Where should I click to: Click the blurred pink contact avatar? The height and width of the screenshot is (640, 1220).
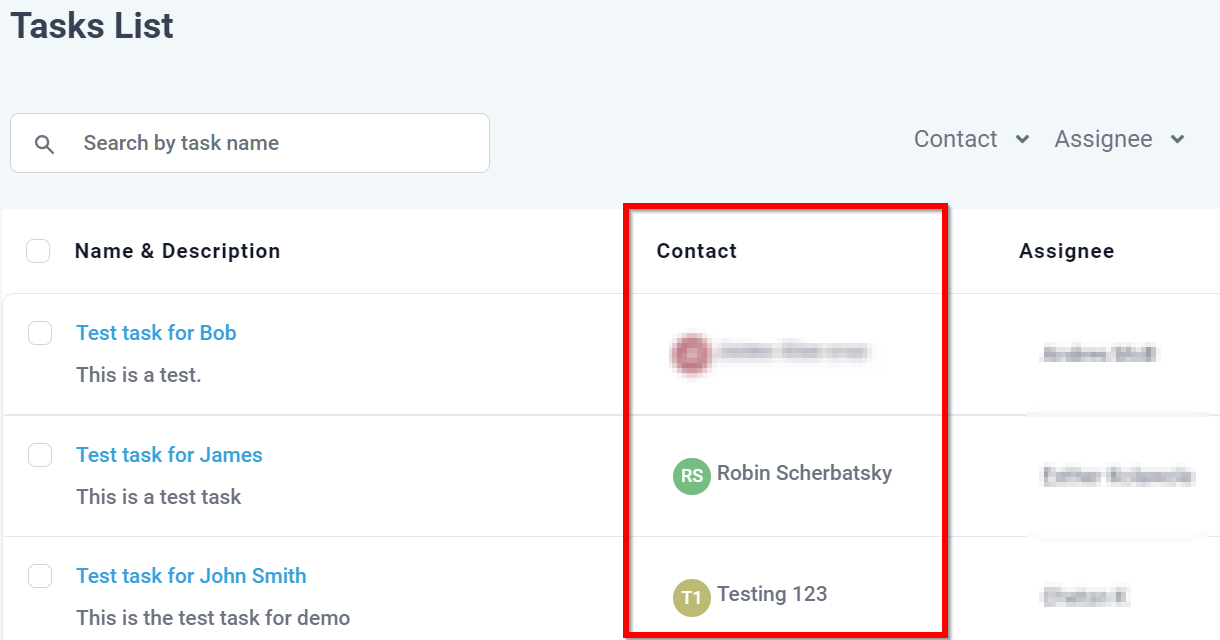pyautogui.click(x=691, y=354)
